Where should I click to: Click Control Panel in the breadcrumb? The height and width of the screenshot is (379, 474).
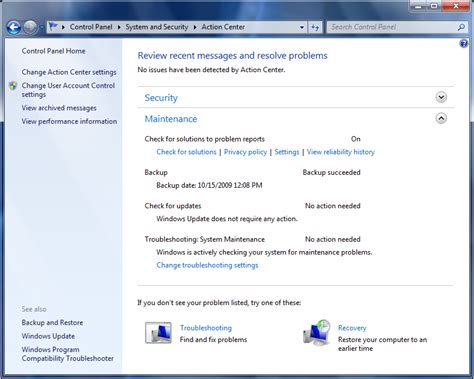91,27
